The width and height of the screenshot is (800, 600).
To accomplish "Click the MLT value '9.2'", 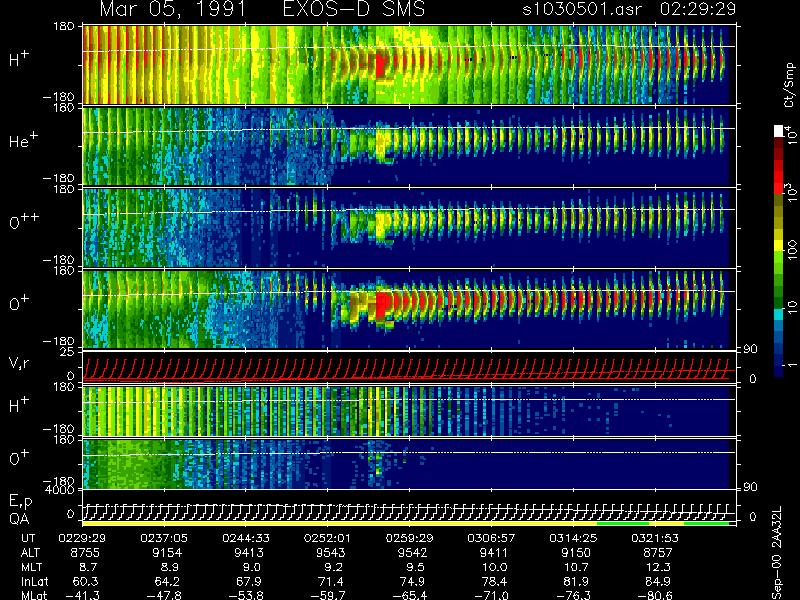I will point(333,567).
